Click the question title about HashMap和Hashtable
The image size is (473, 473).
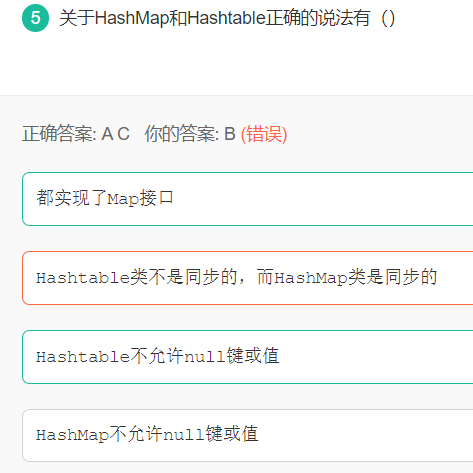point(227,18)
